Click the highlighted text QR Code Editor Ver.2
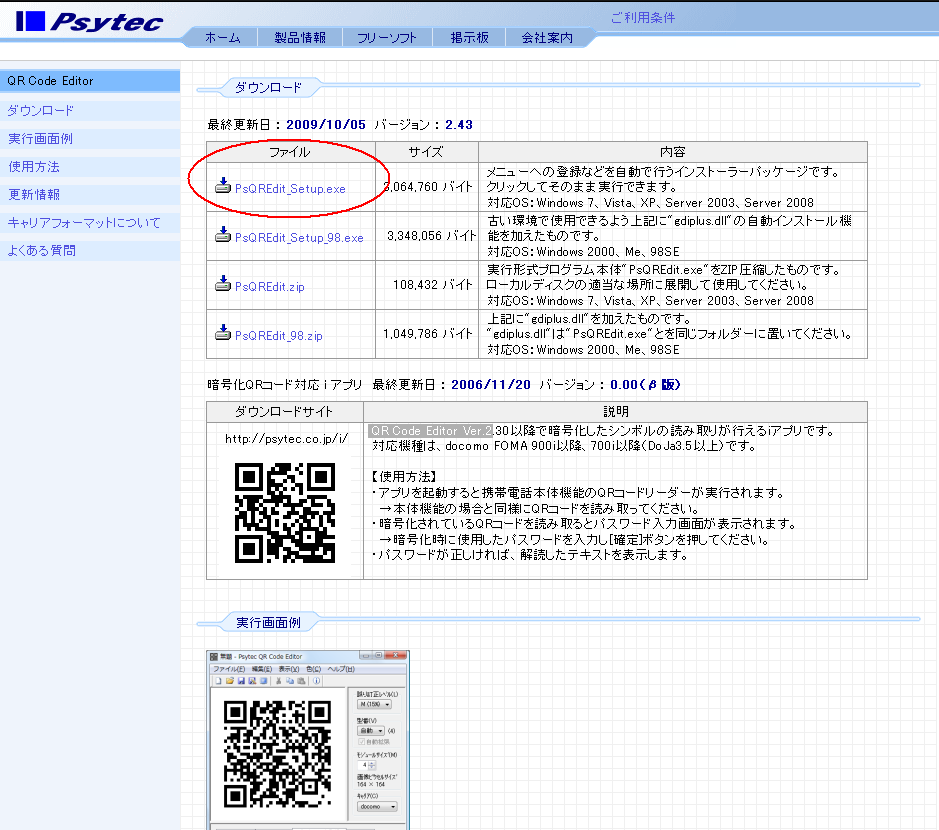Screen dimensions: 939x830 [x=431, y=431]
